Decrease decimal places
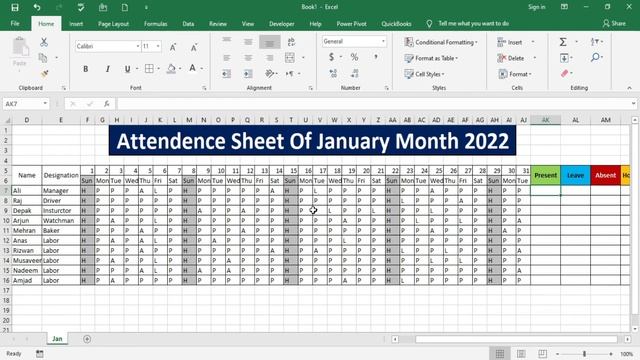640x360 pixels. pyautogui.click(x=354, y=73)
